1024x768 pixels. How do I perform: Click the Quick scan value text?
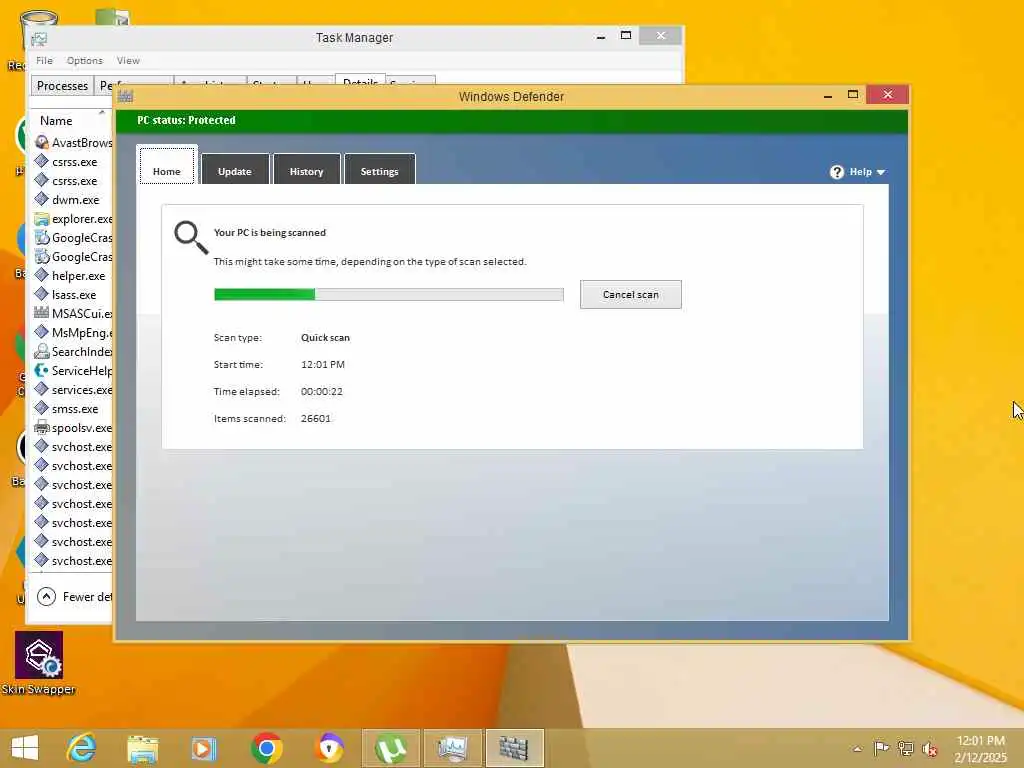(325, 338)
